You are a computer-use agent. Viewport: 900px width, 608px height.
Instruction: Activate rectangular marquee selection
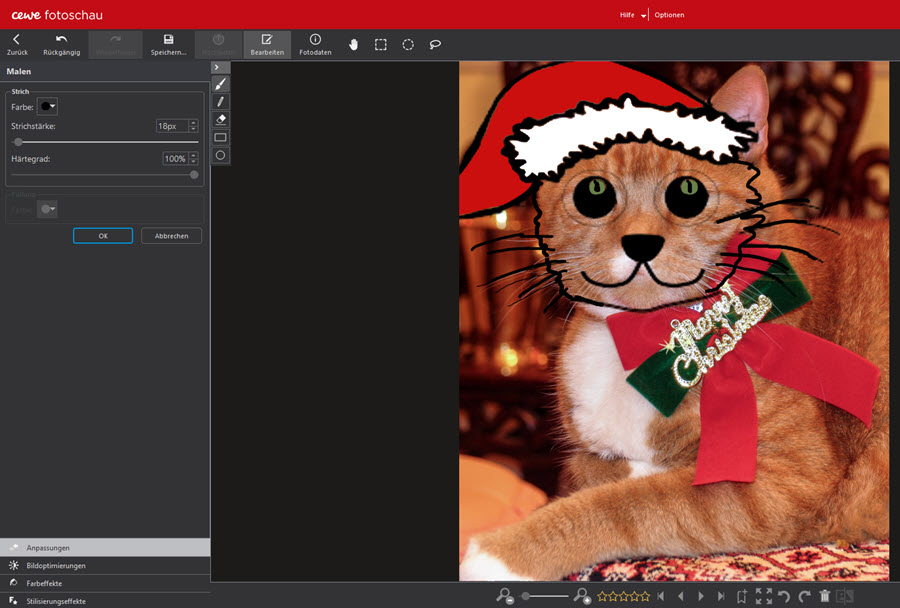pos(381,44)
